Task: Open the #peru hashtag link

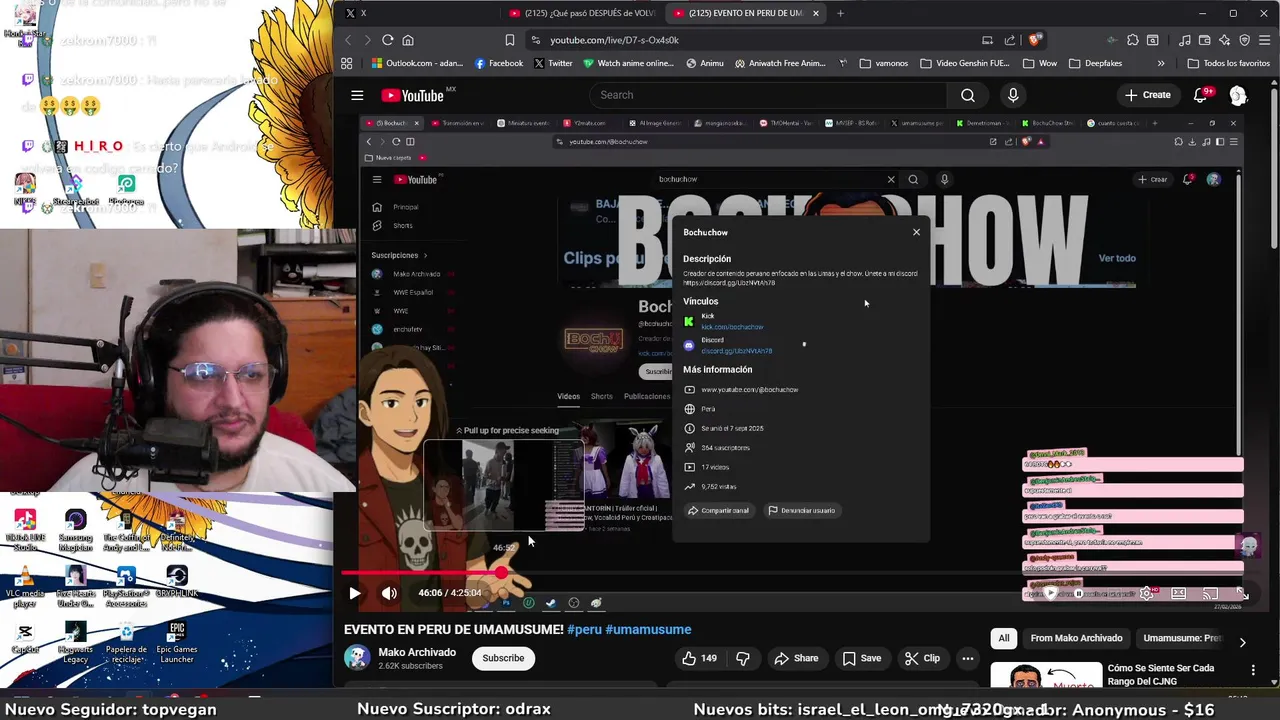Action: click(584, 629)
